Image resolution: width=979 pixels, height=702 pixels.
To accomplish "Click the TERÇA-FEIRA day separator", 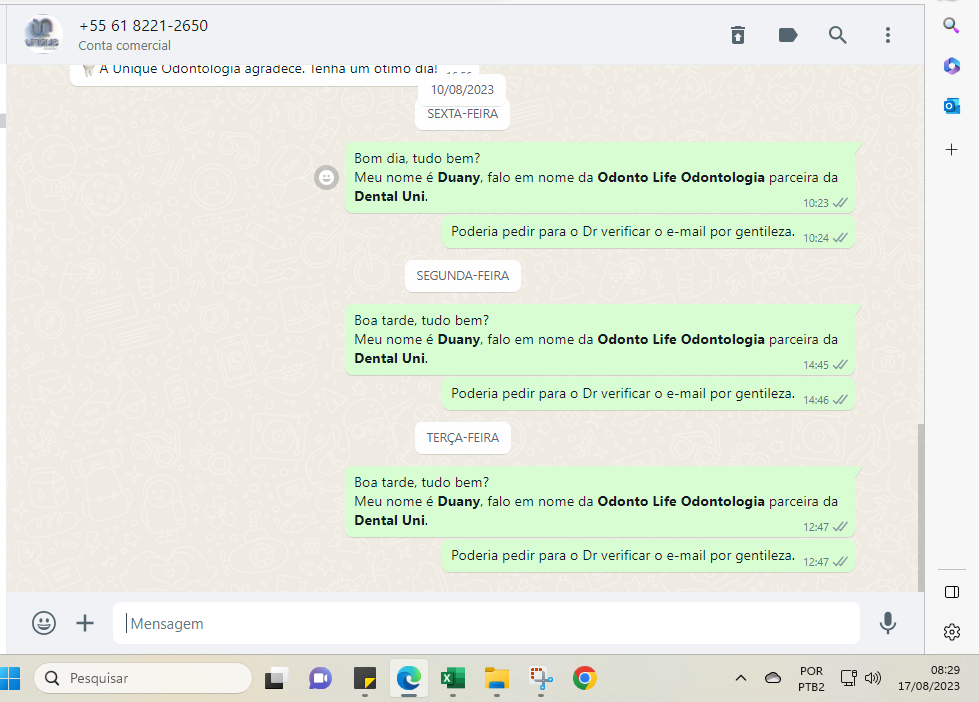I will click(x=463, y=438).
